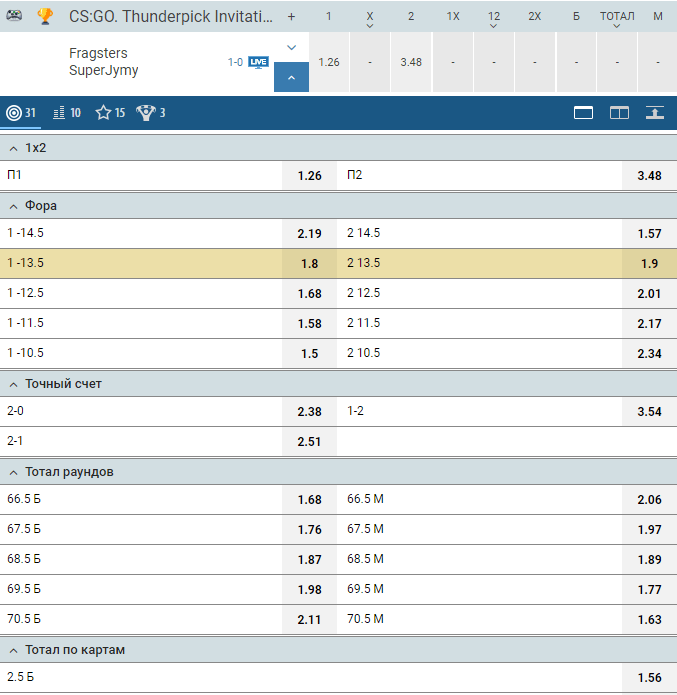Collapse the 1x2 section
Screen dimensions: 677x695
13,148
